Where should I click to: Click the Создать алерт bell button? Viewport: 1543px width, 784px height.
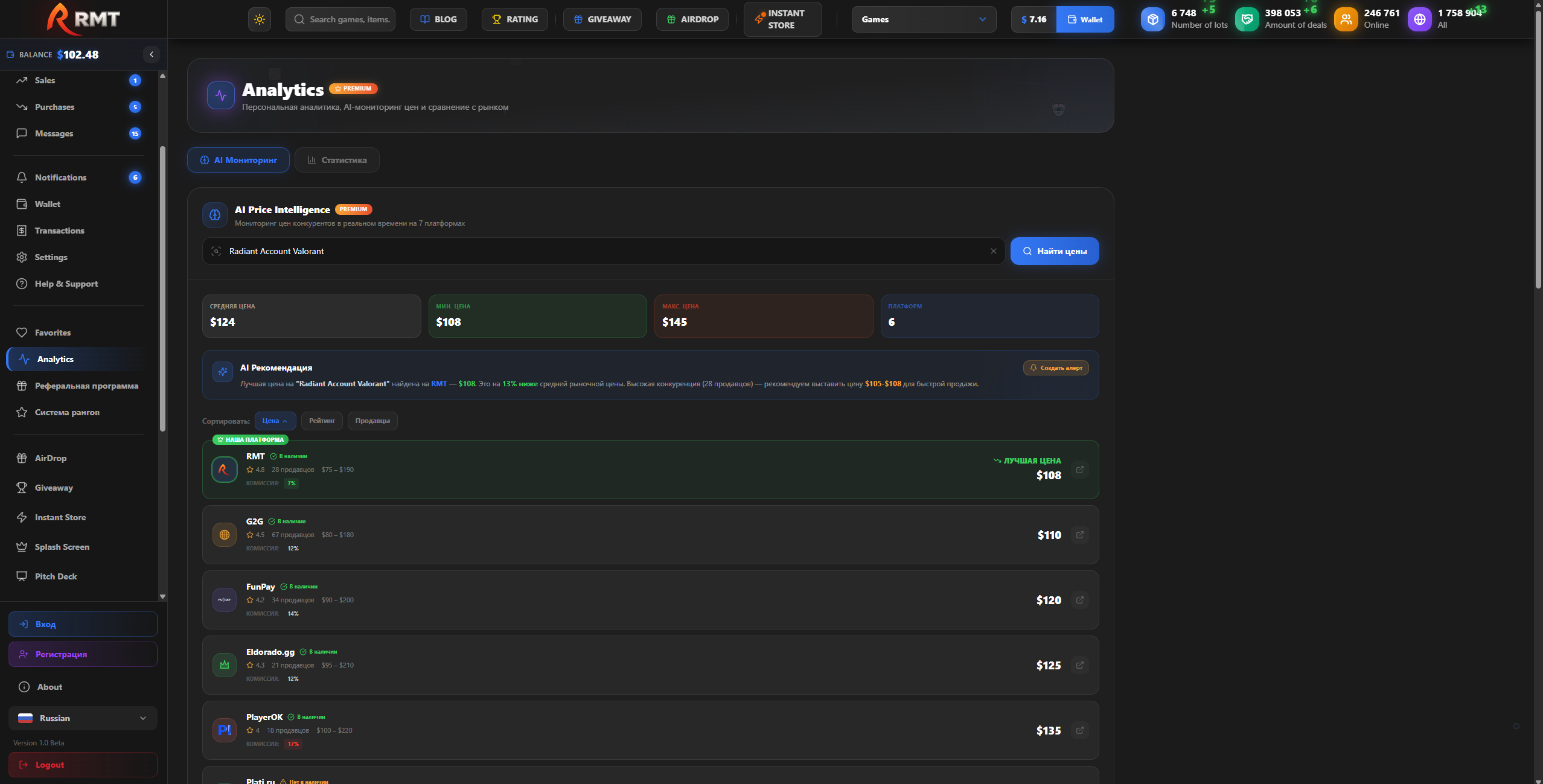tap(1056, 368)
